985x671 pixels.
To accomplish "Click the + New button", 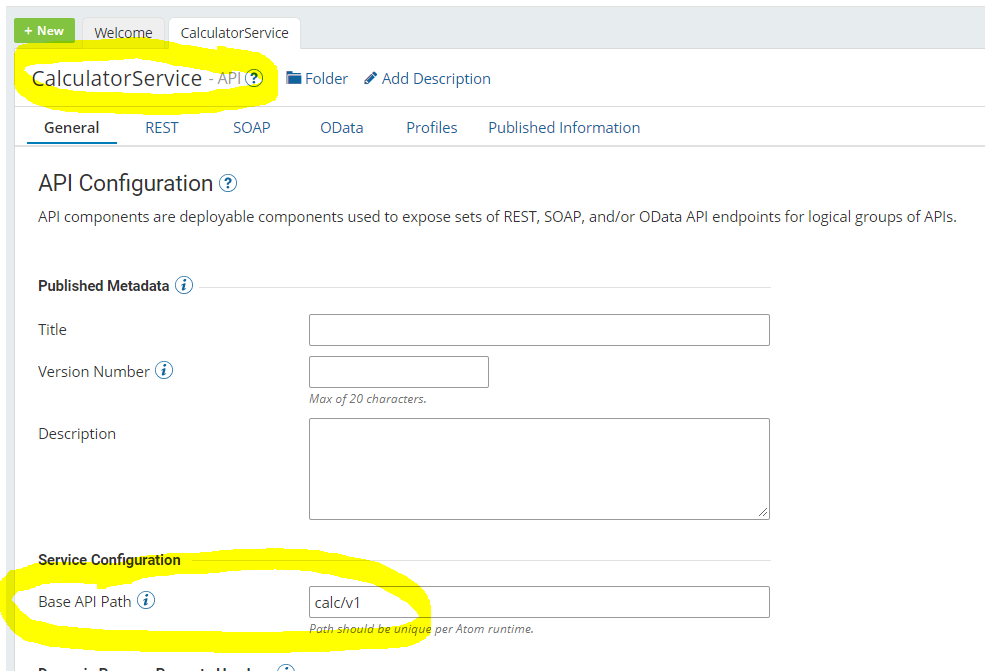I will pyautogui.click(x=44, y=30).
